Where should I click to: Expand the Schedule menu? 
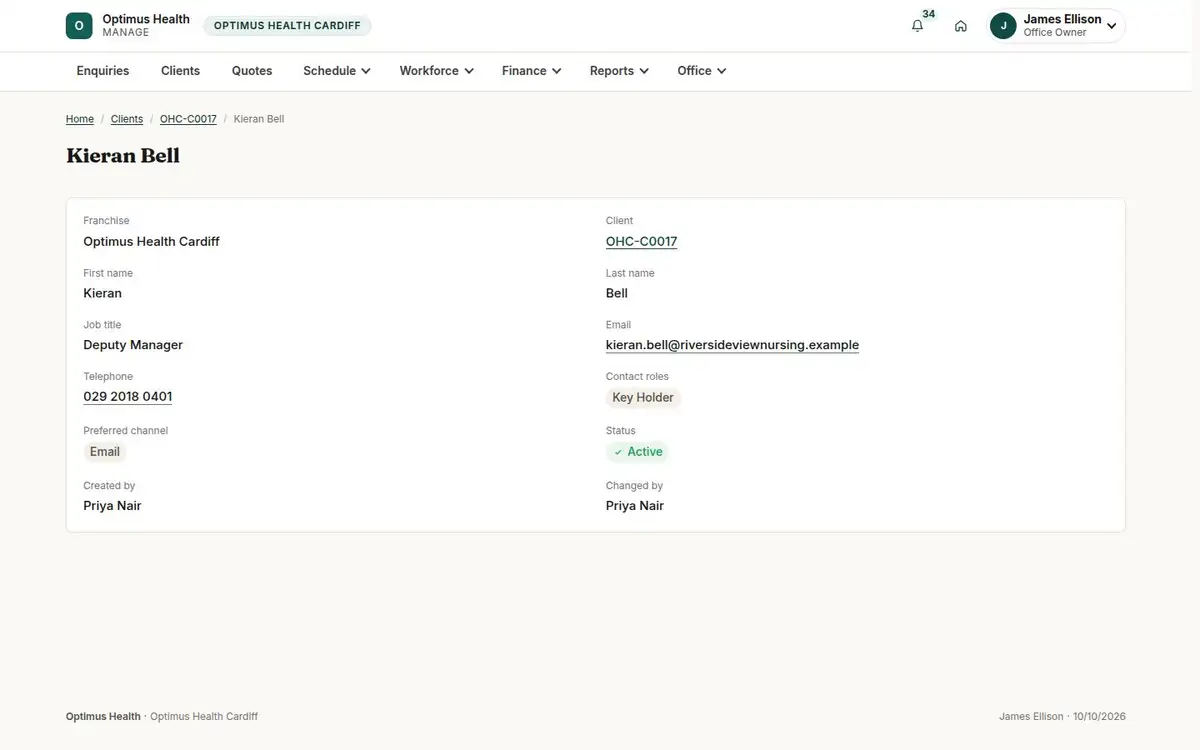pos(337,71)
